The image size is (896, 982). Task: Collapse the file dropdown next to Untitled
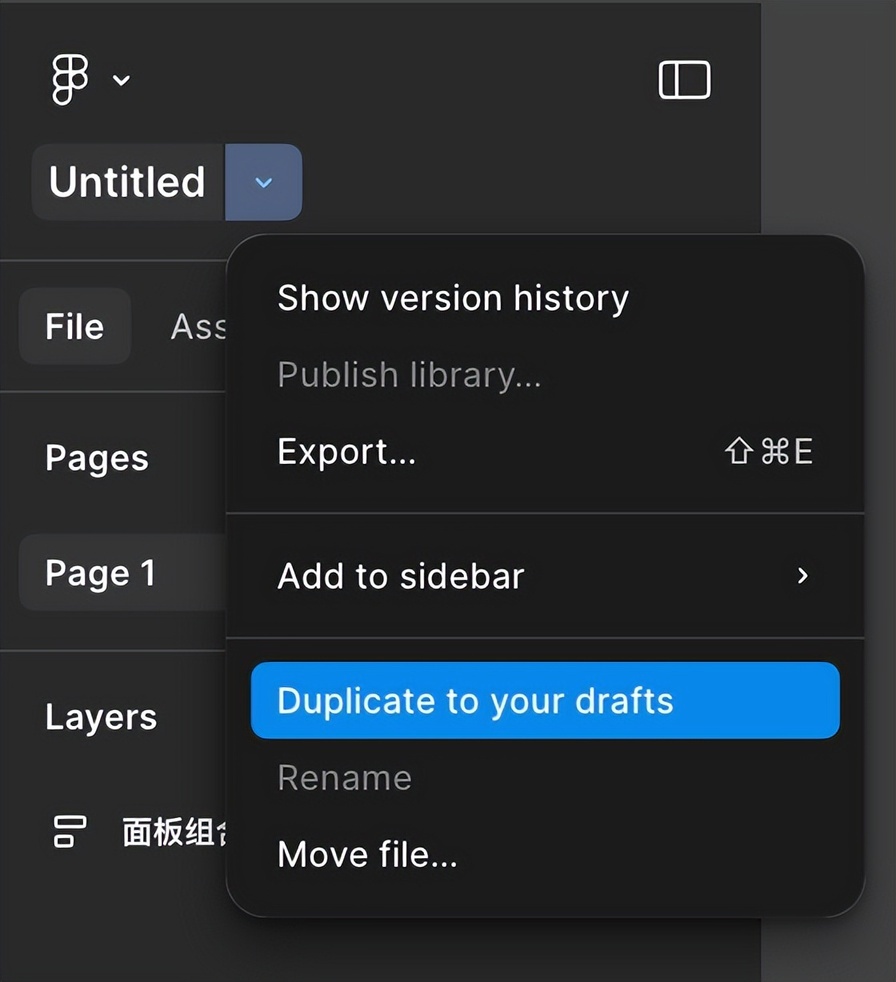[x=264, y=182]
